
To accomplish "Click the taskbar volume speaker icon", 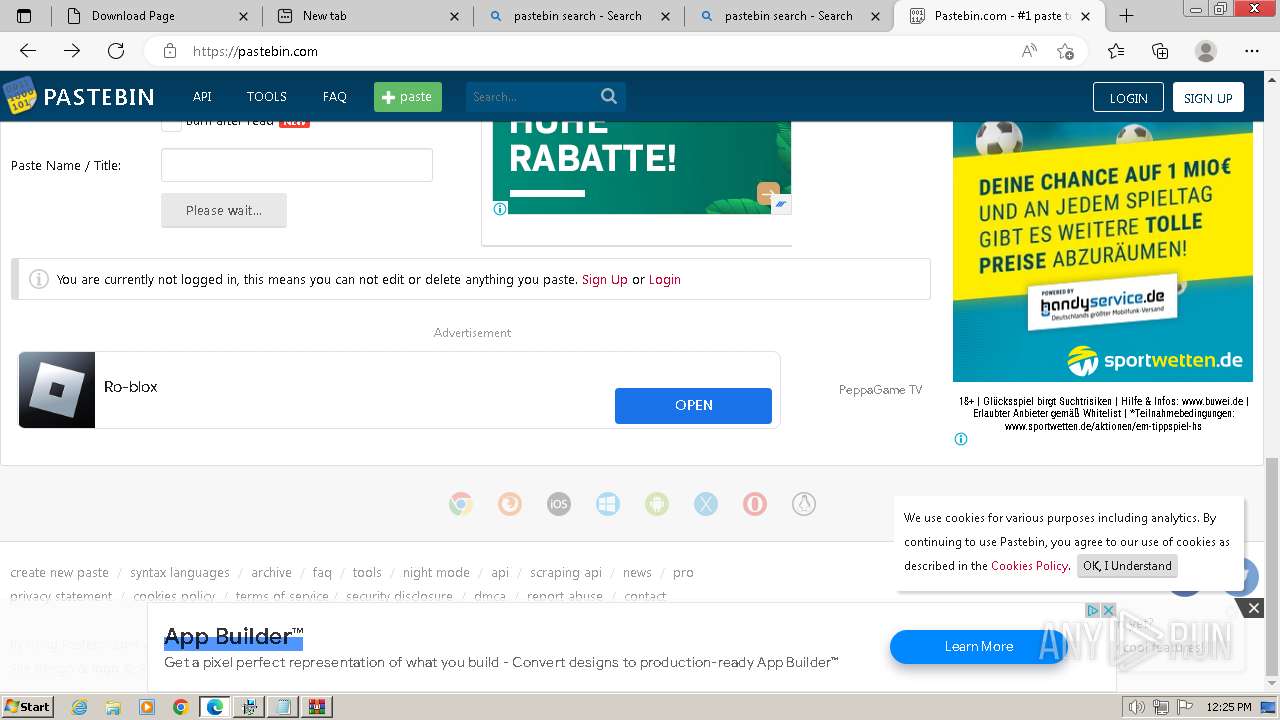I will 1136,707.
